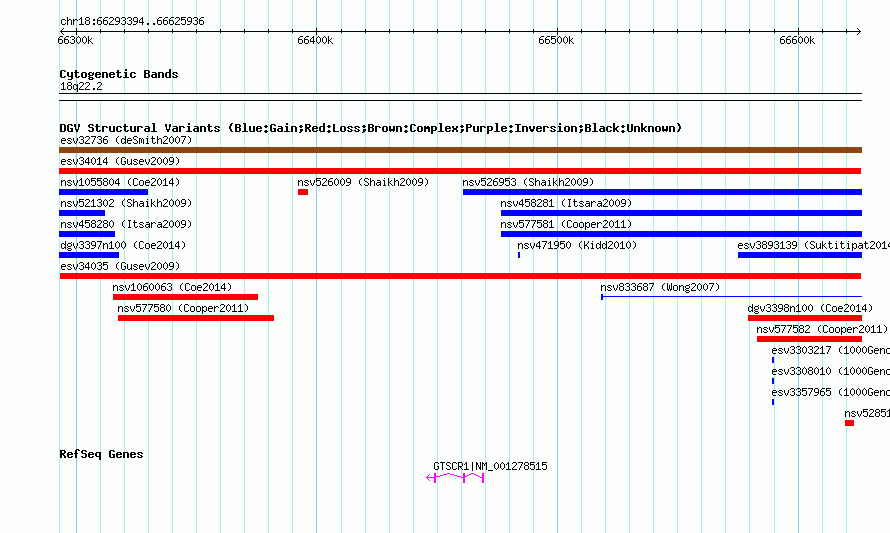Click the DGV Structural Variants track title
This screenshot has width=890, height=533.
[x=371, y=128]
